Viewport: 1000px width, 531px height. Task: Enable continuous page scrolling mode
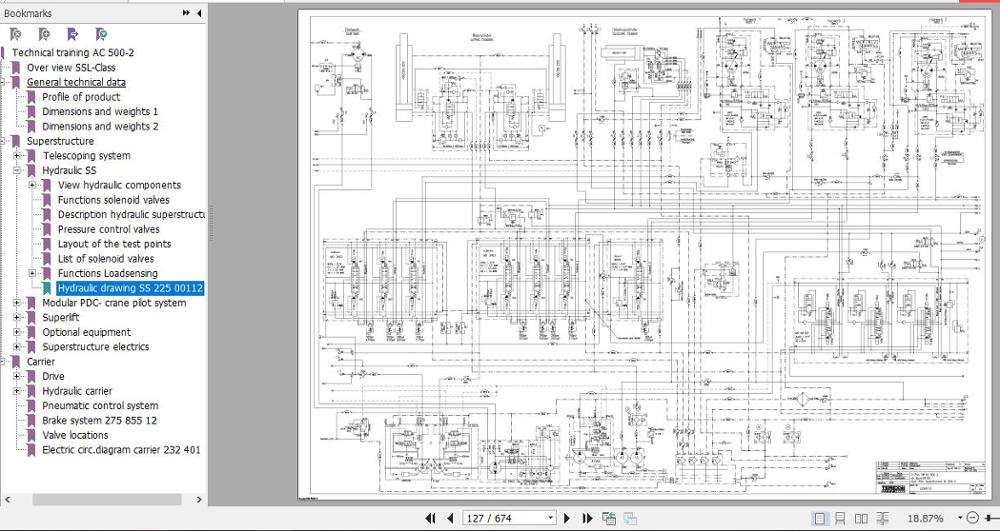click(840, 518)
